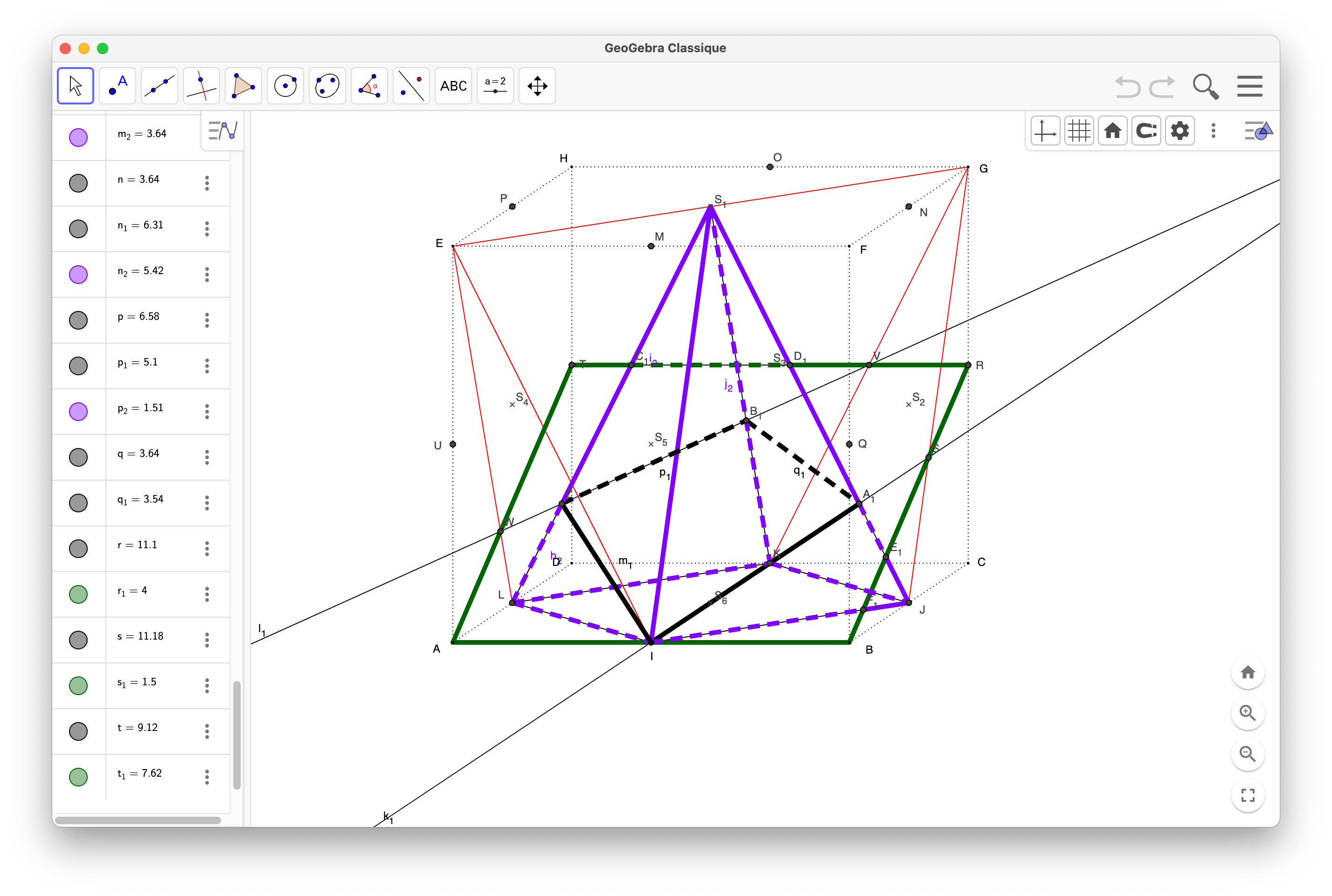Expand more style bar options dots
Screen dimensions: 1332x896
point(1213,131)
